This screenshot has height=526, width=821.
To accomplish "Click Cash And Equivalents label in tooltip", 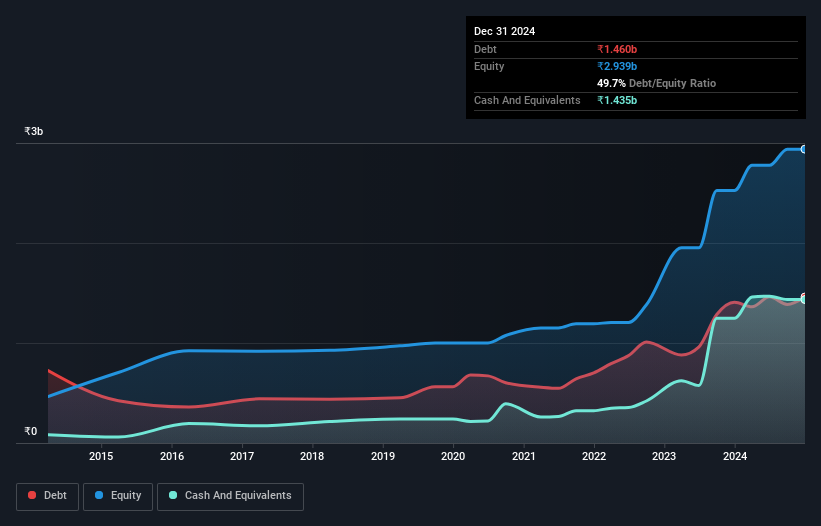I will pos(527,100).
